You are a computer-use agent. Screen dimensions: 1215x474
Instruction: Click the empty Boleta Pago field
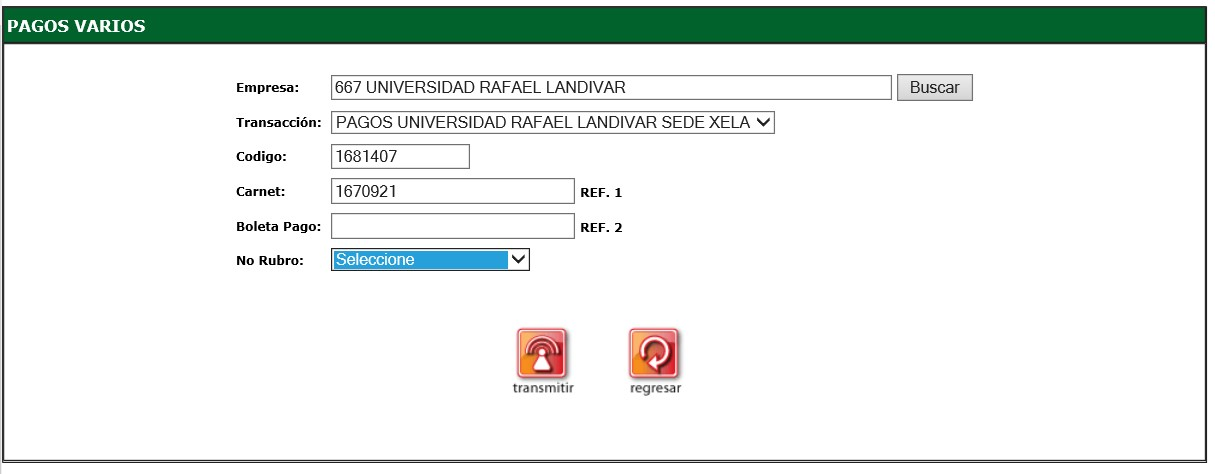tap(452, 226)
